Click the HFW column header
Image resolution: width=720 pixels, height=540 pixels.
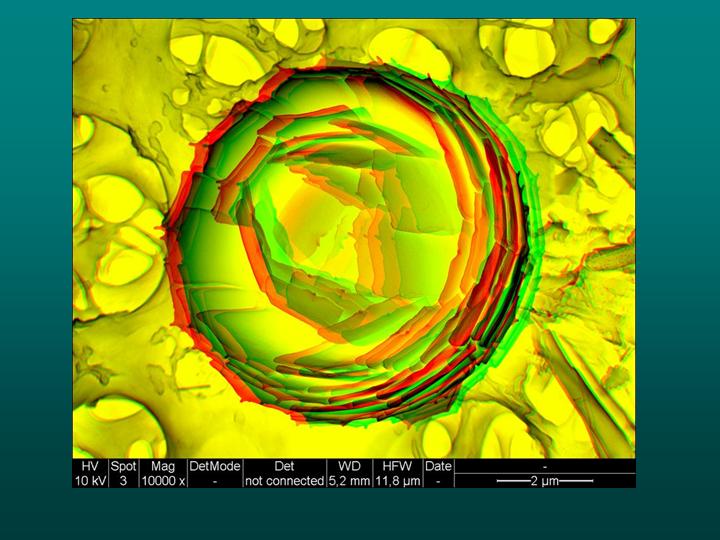397,466
